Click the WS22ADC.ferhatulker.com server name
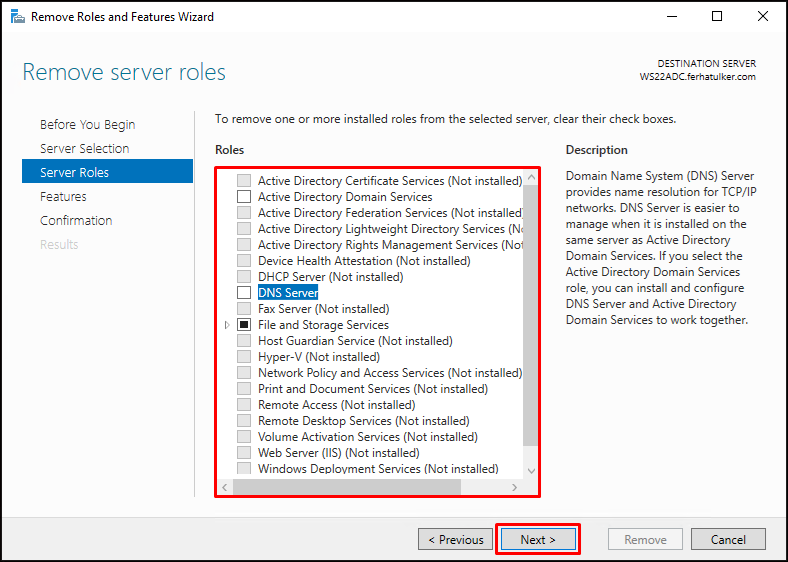The image size is (788, 562). click(698, 77)
